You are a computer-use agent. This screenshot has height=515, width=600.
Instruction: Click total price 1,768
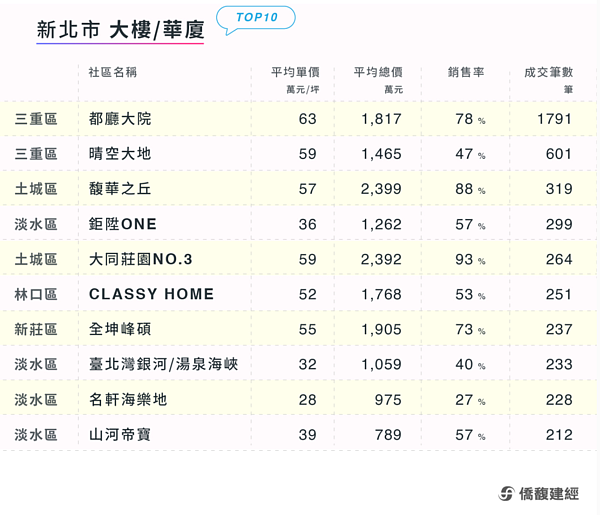click(382, 294)
